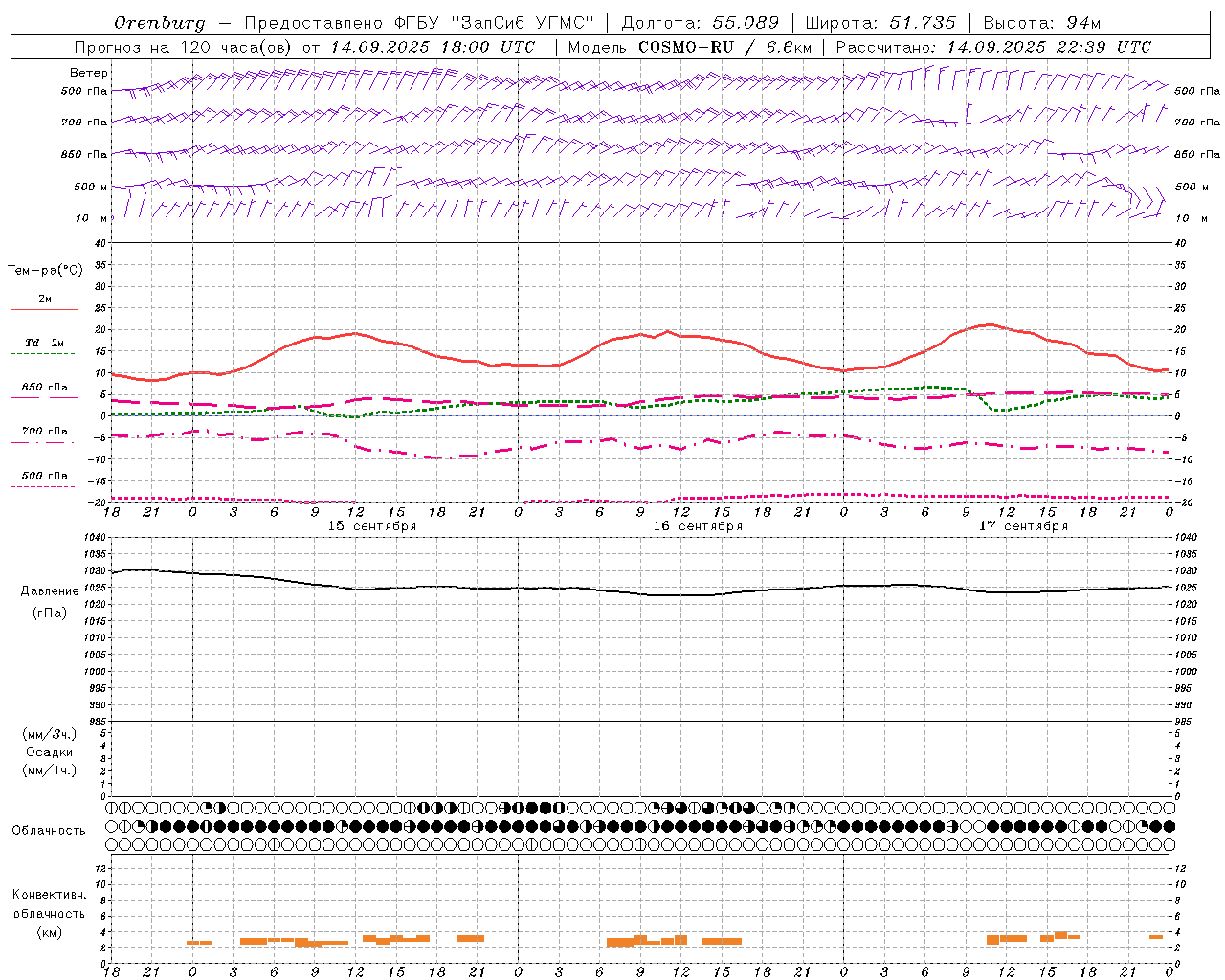Select the "14.09.2025 18:00 UTC" start time
This screenshot has height=980, width=1225.
click(x=433, y=47)
